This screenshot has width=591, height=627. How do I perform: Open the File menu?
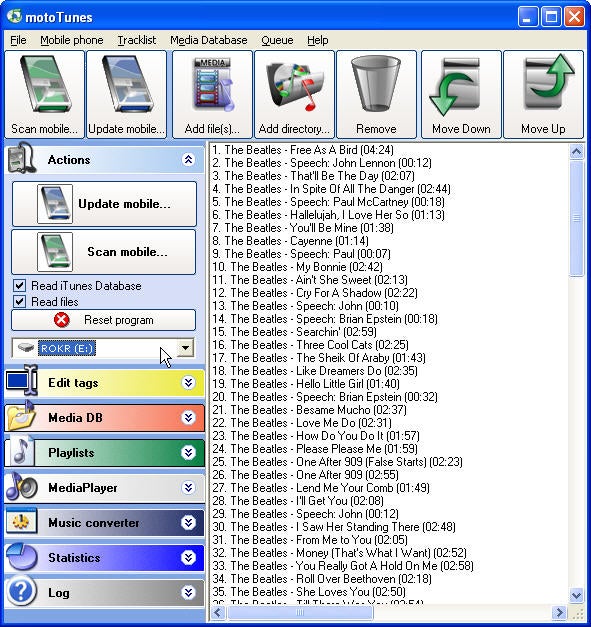18,40
